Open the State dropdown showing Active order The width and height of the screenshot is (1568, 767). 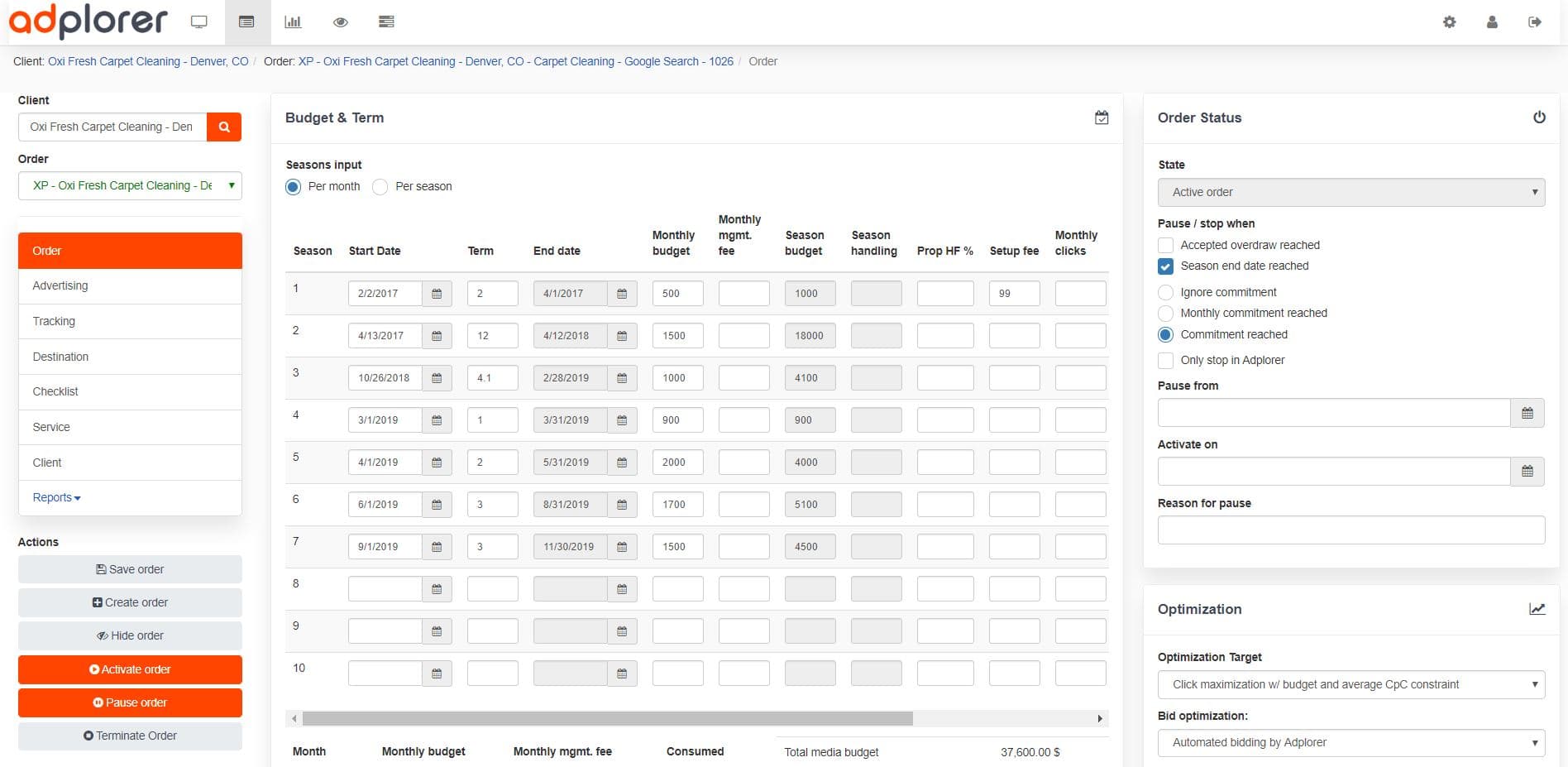pyautogui.click(x=1350, y=193)
